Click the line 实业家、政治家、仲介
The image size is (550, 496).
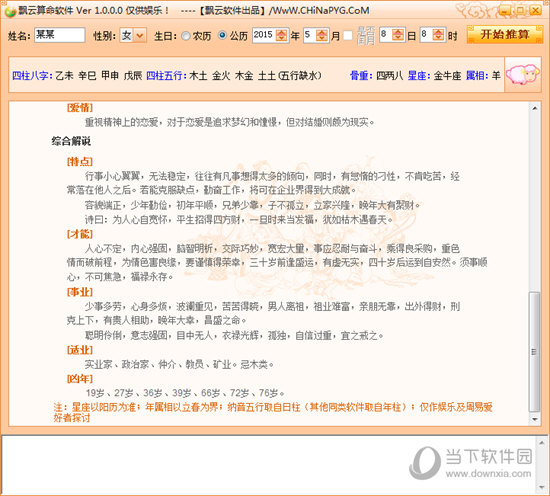[179, 364]
